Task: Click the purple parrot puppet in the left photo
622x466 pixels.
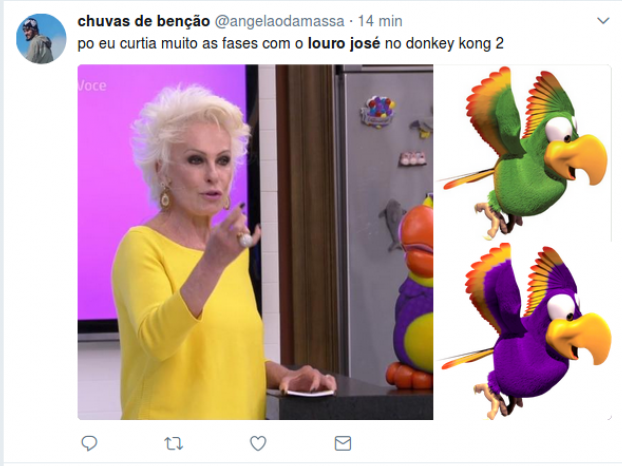Action: 411,291
